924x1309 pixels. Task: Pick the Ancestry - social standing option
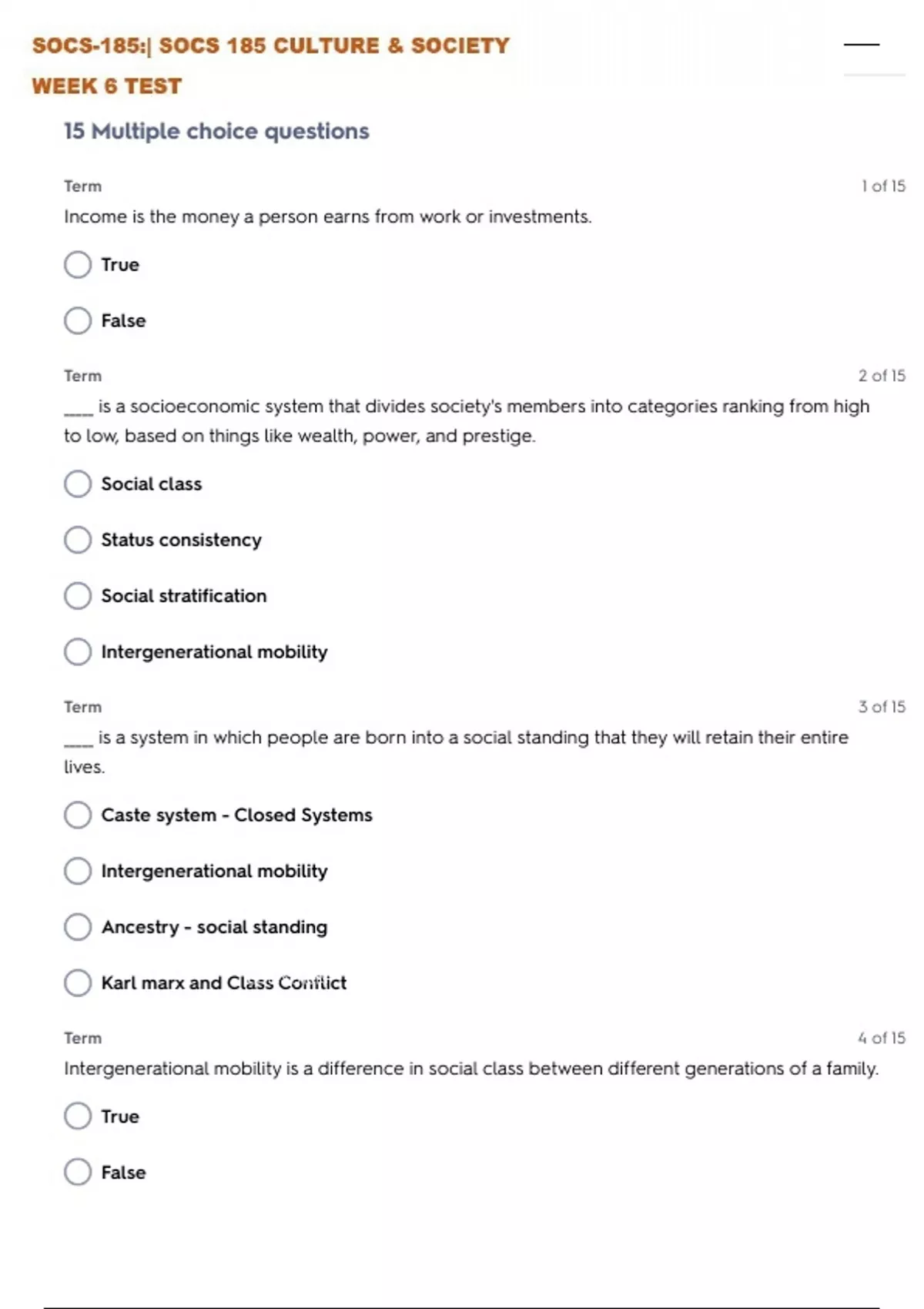[x=78, y=927]
